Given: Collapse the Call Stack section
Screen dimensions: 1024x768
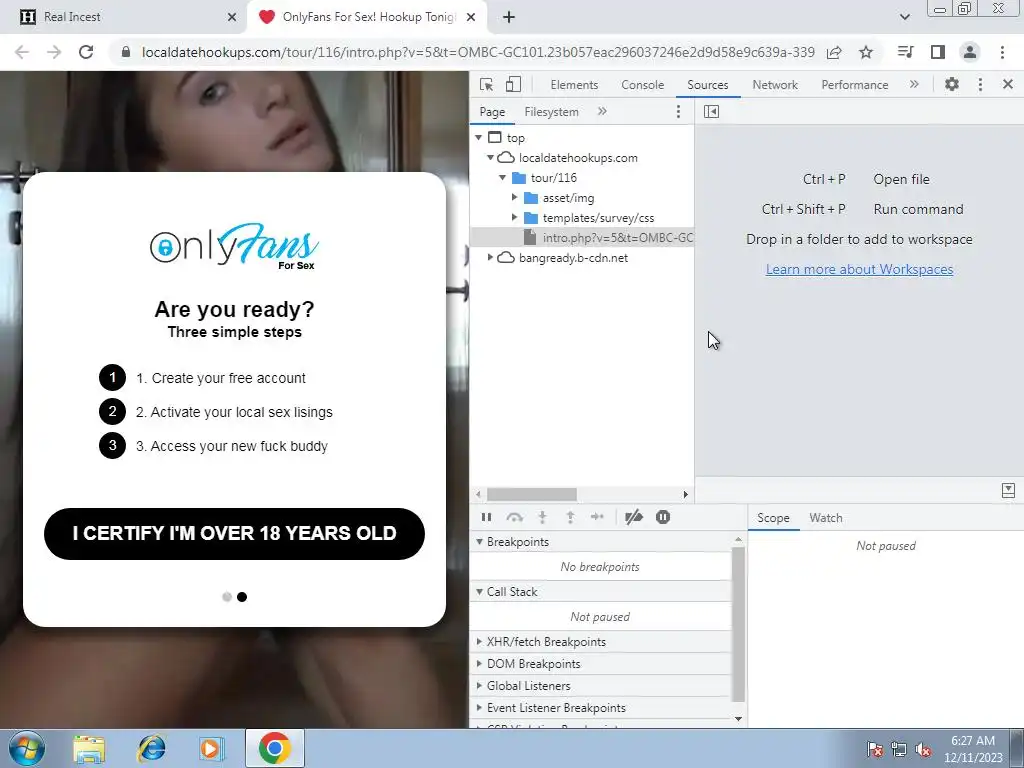Looking at the screenshot, I should (x=479, y=592).
